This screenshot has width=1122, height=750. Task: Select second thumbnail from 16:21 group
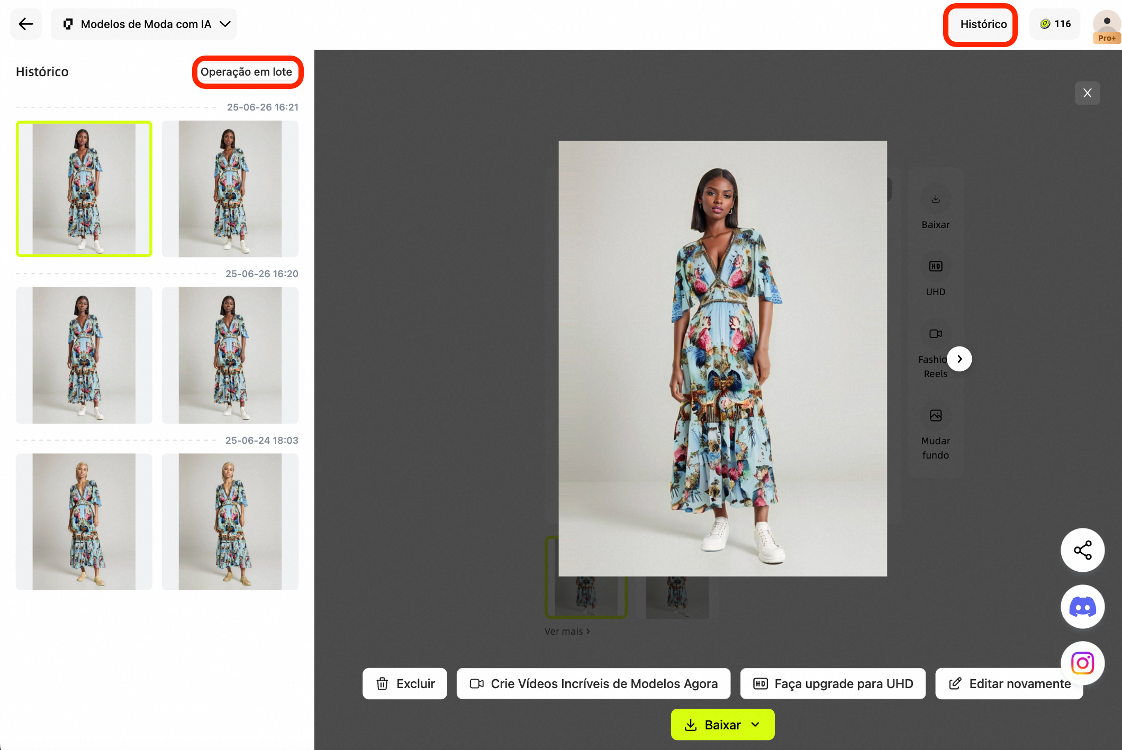coord(230,189)
